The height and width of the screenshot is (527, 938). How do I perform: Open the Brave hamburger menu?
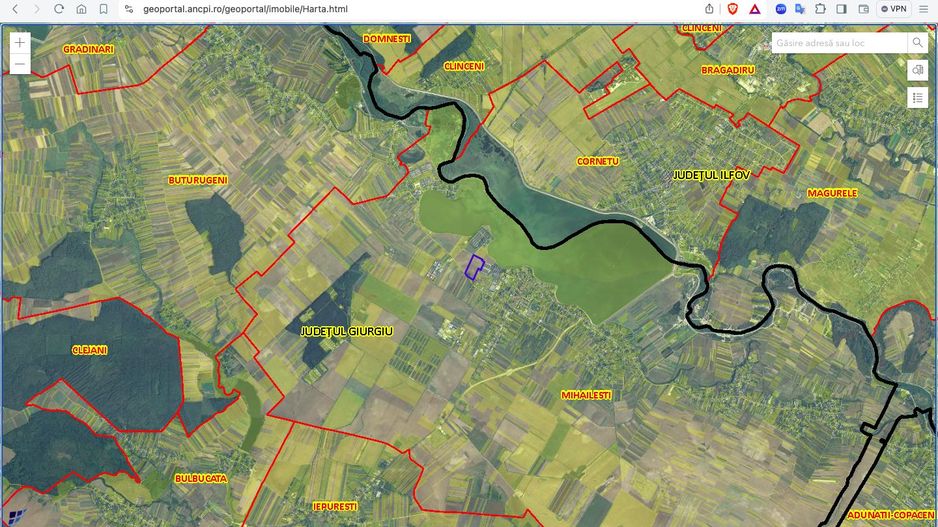coord(925,9)
